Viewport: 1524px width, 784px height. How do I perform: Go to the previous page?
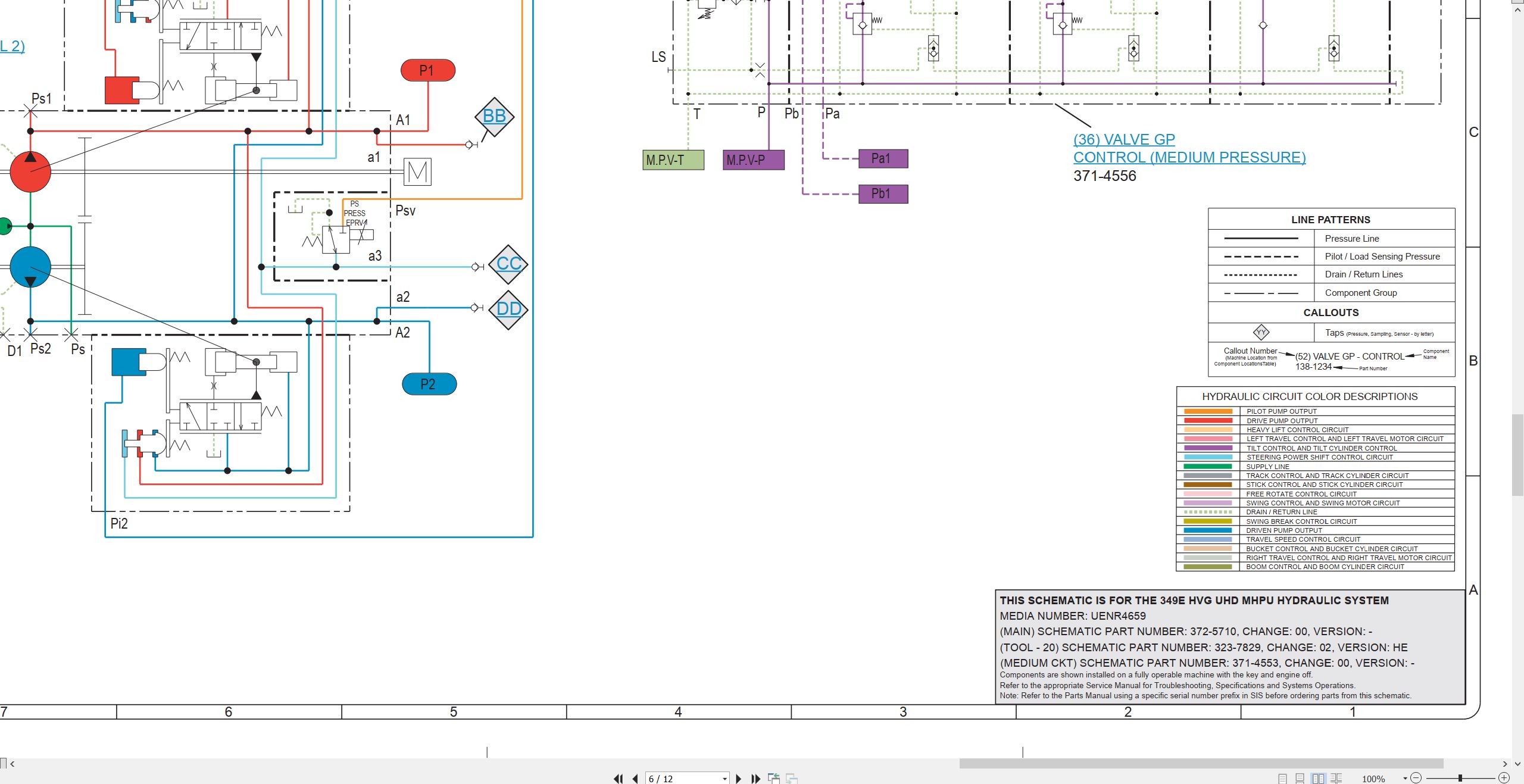(635, 779)
